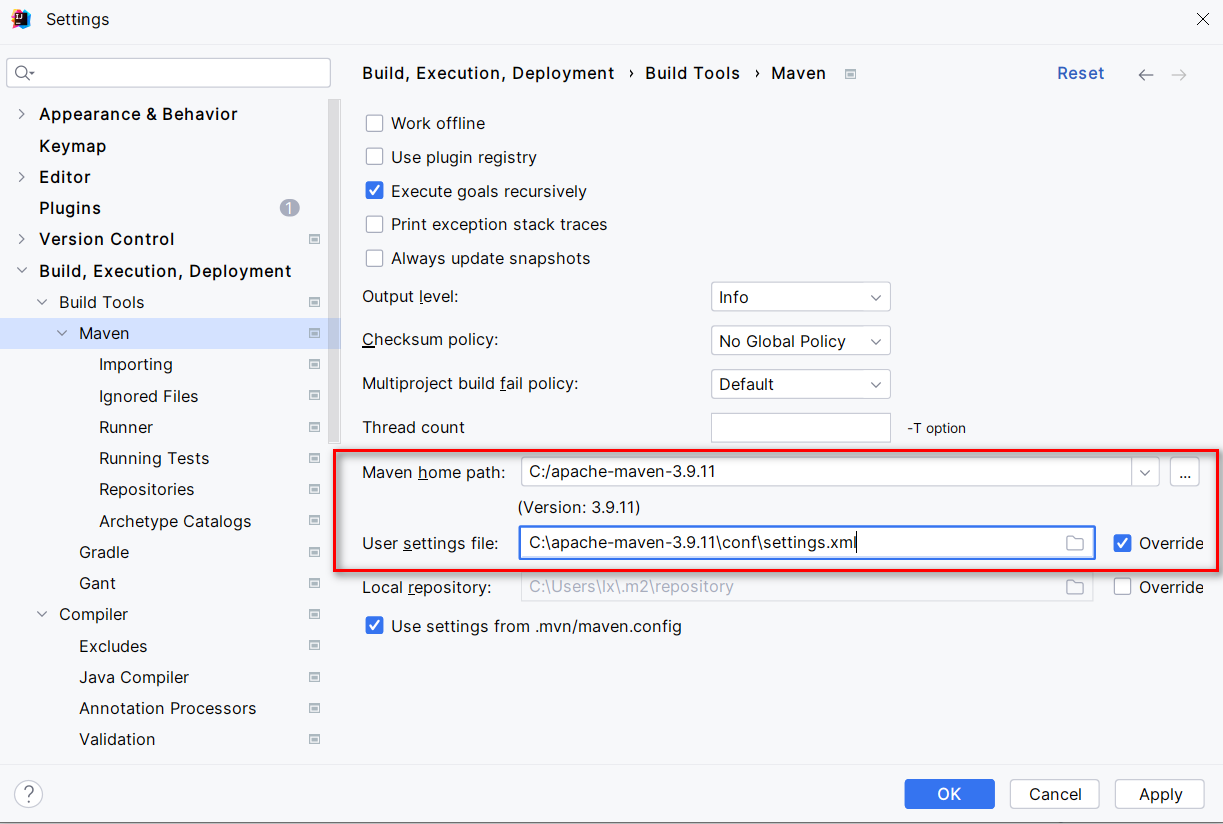Click the settings search box
The height and width of the screenshot is (824, 1223).
(x=168, y=73)
